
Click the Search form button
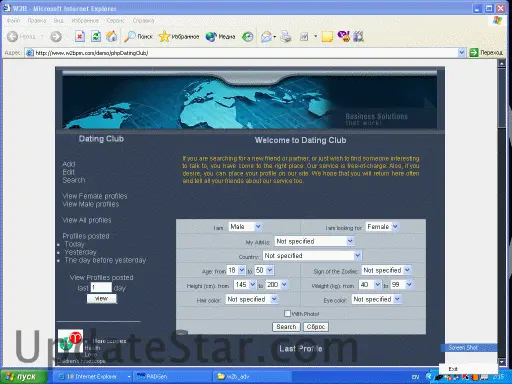tap(286, 327)
